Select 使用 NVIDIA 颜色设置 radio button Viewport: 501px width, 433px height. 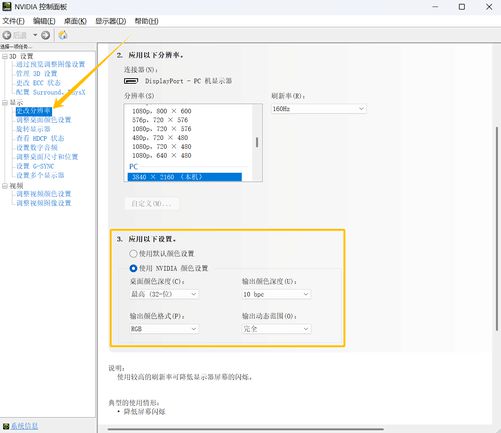[133, 268]
